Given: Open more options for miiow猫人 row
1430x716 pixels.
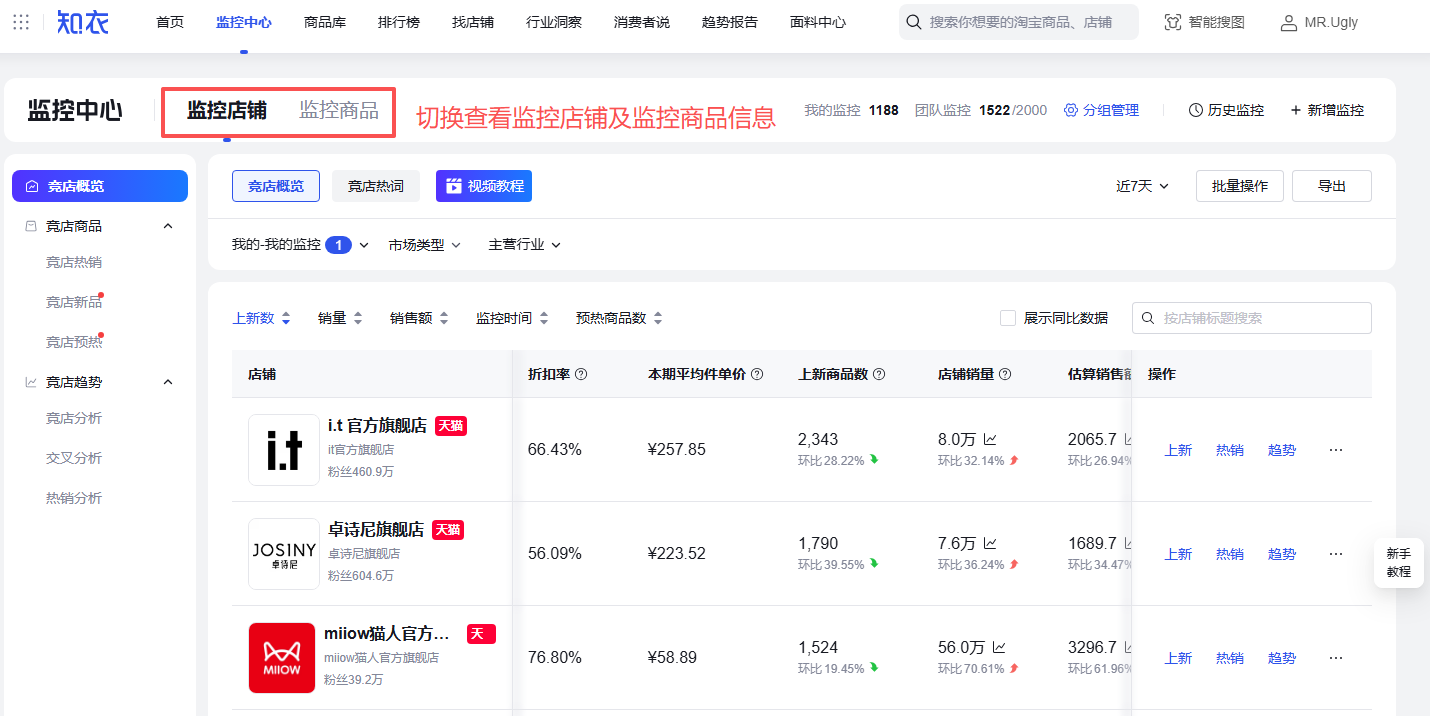Looking at the screenshot, I should point(1336,658).
